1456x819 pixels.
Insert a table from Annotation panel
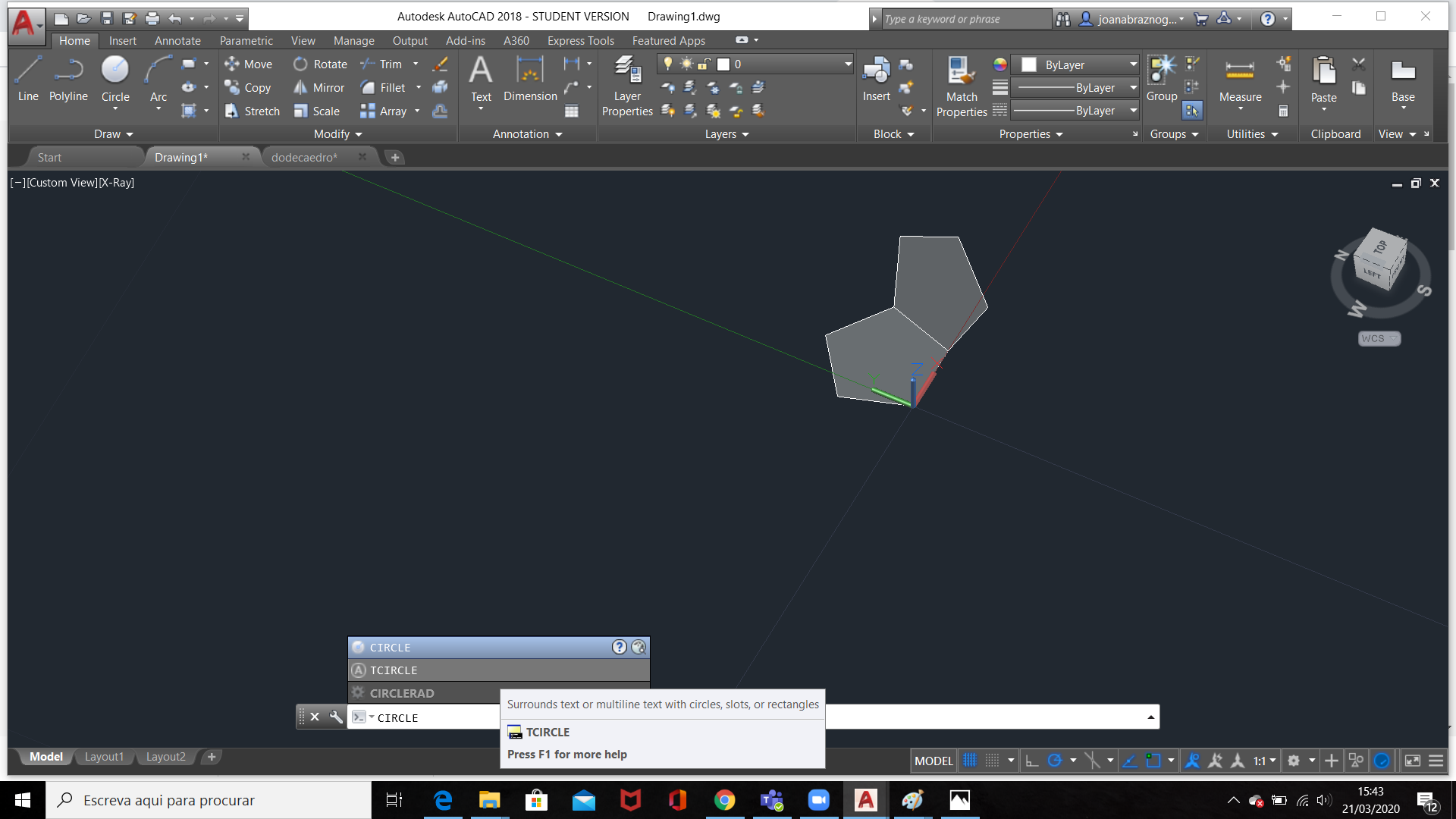(572, 111)
